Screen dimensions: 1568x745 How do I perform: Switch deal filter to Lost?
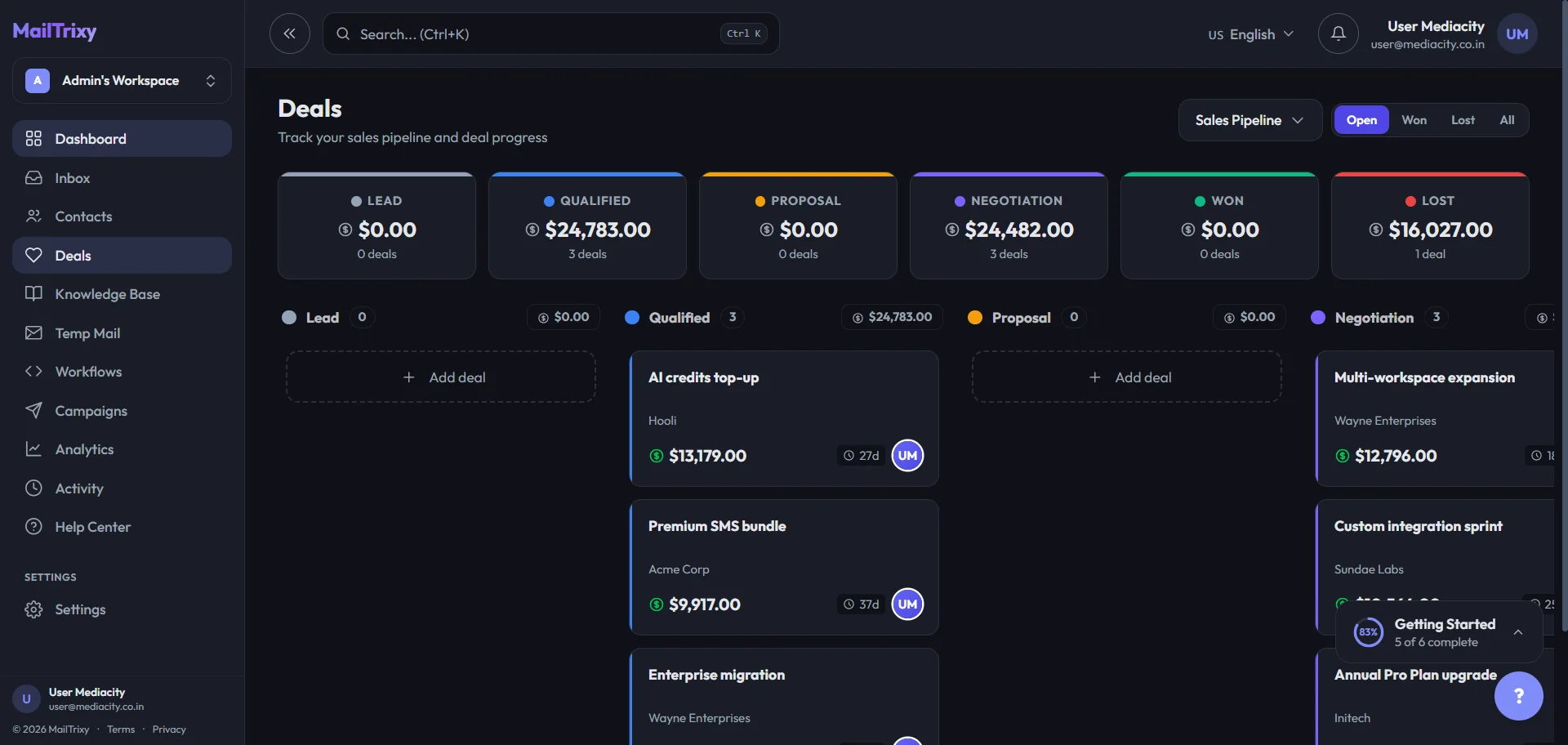[1463, 120]
